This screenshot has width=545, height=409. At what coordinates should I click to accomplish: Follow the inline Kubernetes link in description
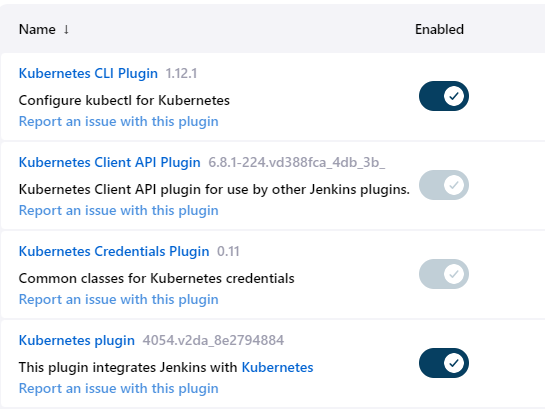tap(277, 367)
